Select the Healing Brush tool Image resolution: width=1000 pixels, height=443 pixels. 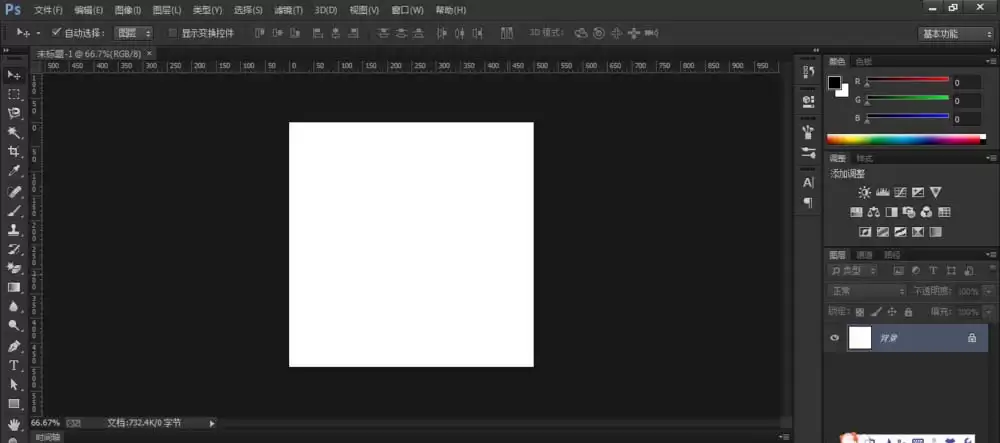click(14, 191)
